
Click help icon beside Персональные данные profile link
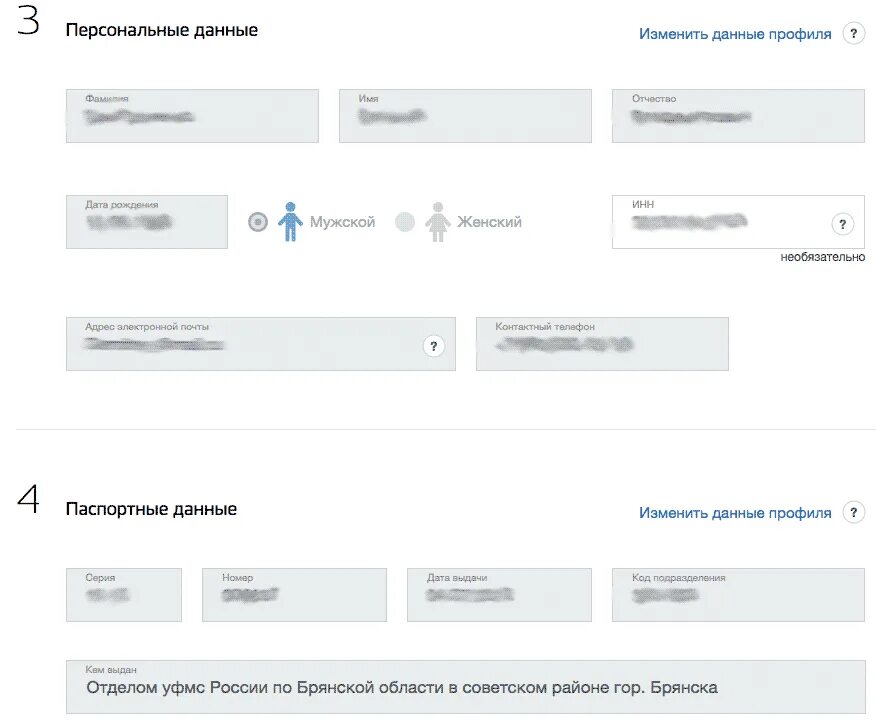[853, 34]
